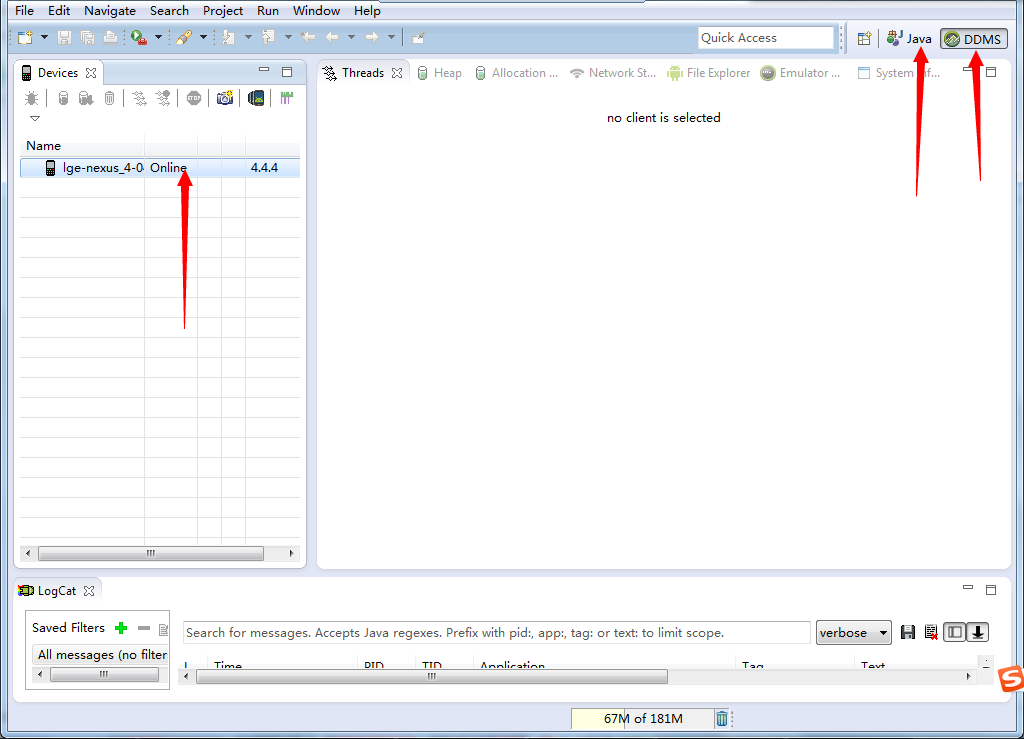Image resolution: width=1024 pixels, height=739 pixels.
Task: Click the Dump HPROF file icon
Action: coord(86,98)
